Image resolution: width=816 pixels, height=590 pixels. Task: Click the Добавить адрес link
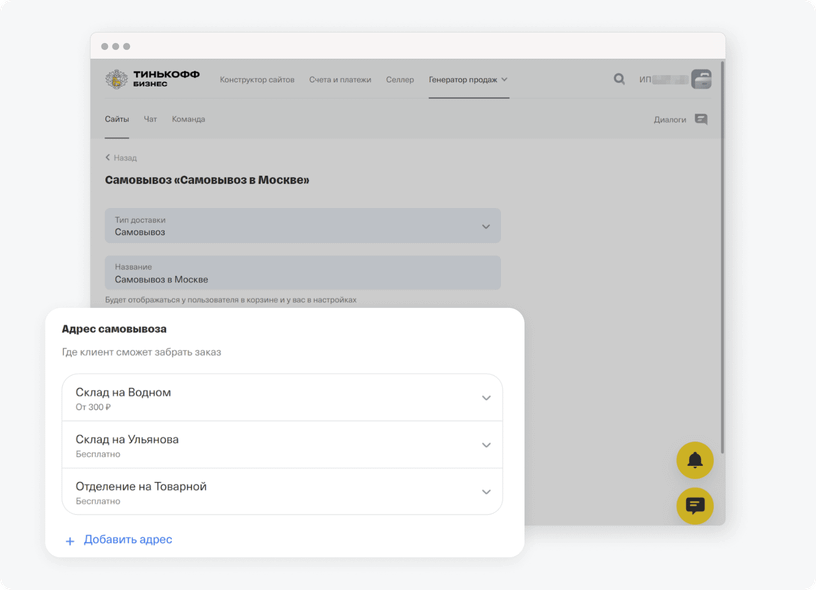coord(128,540)
